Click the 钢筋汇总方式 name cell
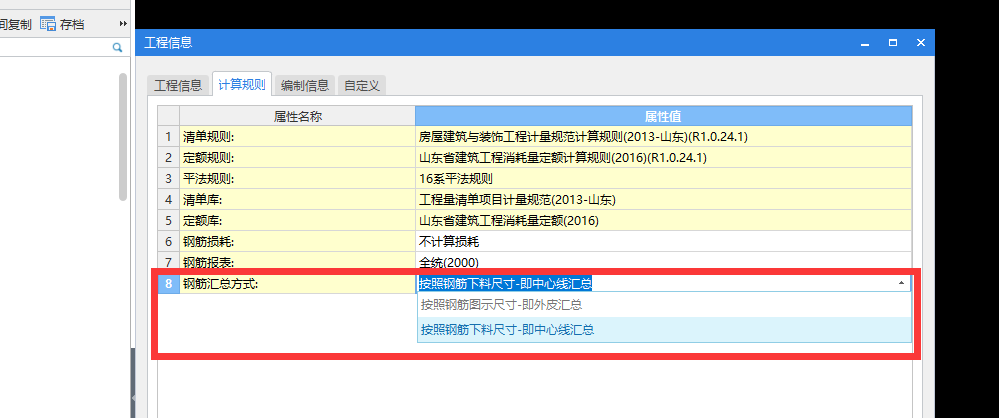999x418 pixels. (x=297, y=284)
